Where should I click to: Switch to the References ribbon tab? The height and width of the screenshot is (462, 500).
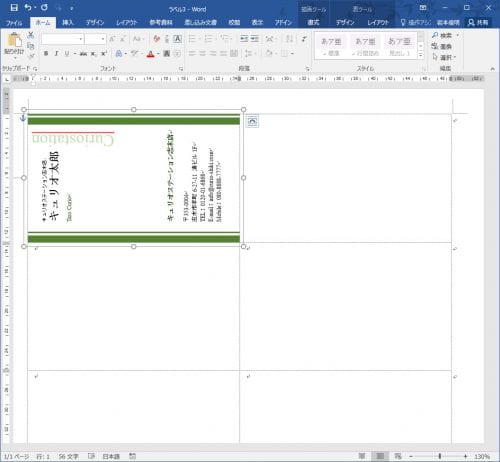[x=161, y=22]
